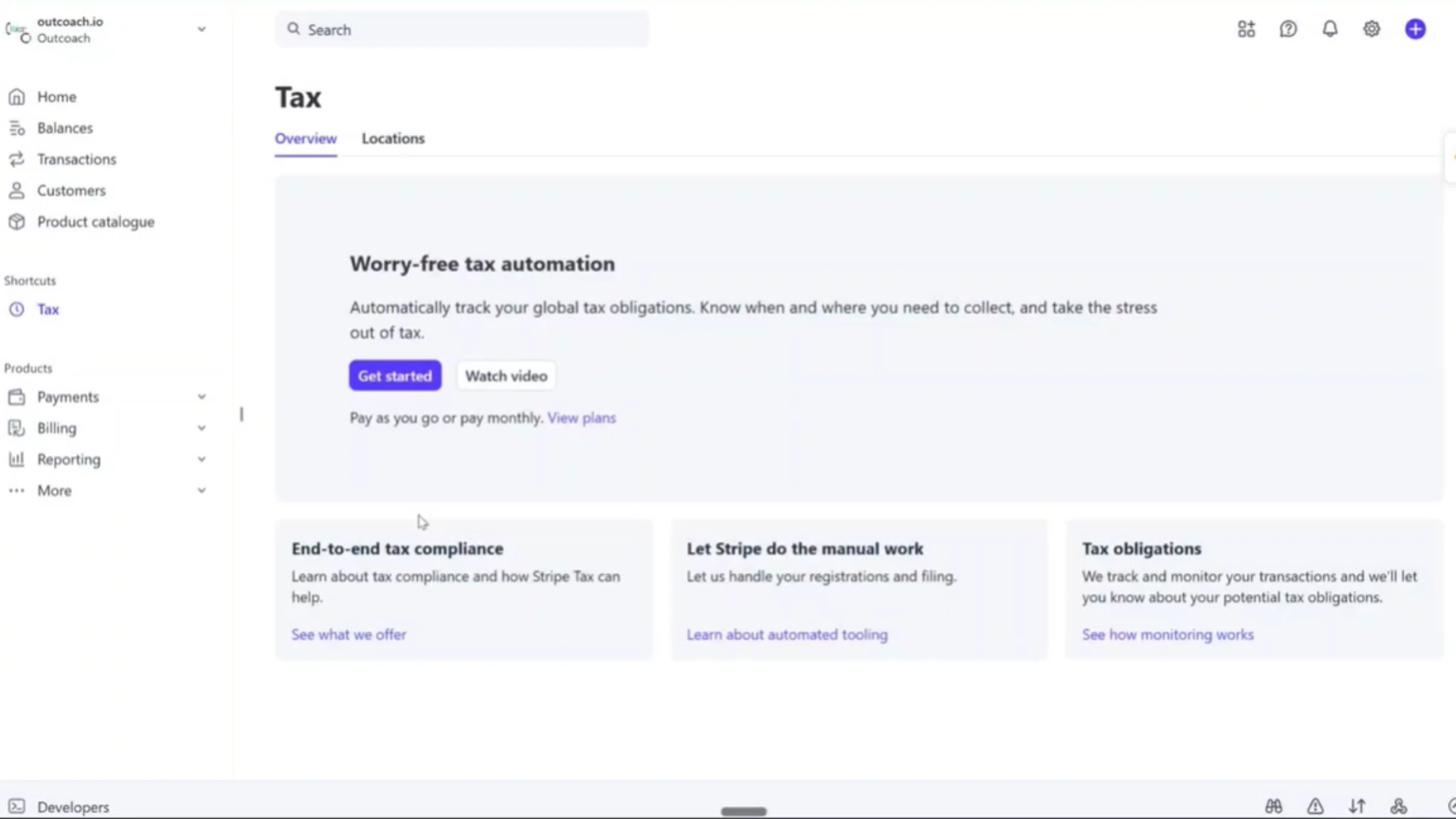1456x819 pixels.
Task: Click the Developers terminal icon
Action: click(x=17, y=807)
